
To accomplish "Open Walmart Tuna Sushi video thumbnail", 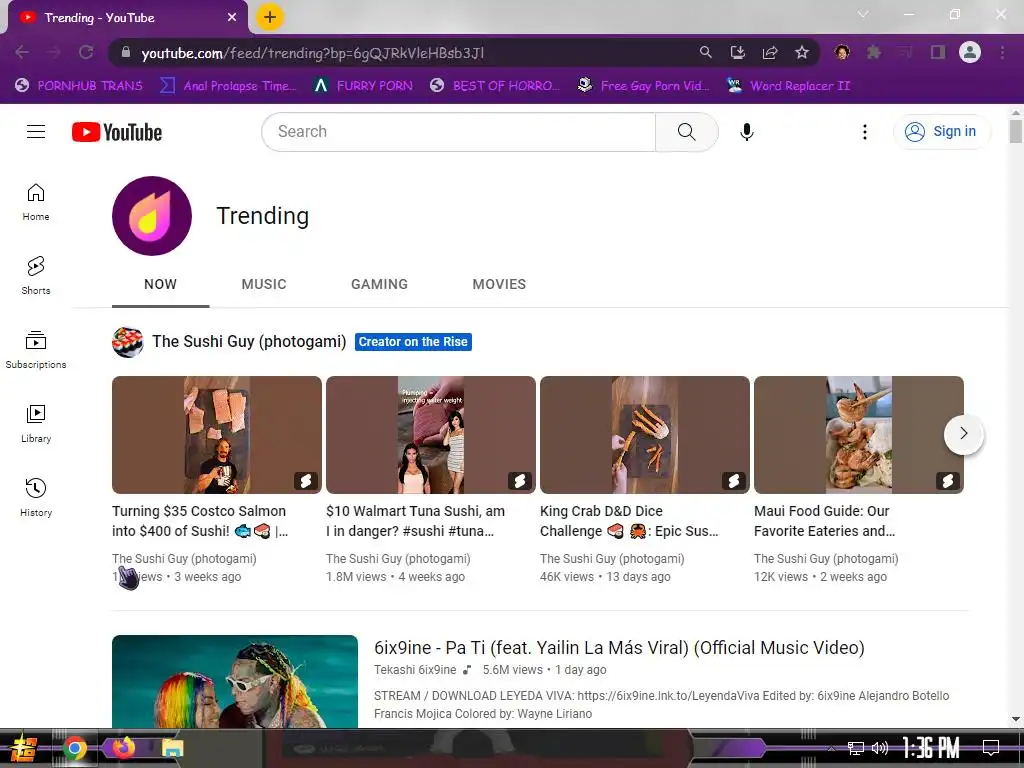I will [x=431, y=435].
